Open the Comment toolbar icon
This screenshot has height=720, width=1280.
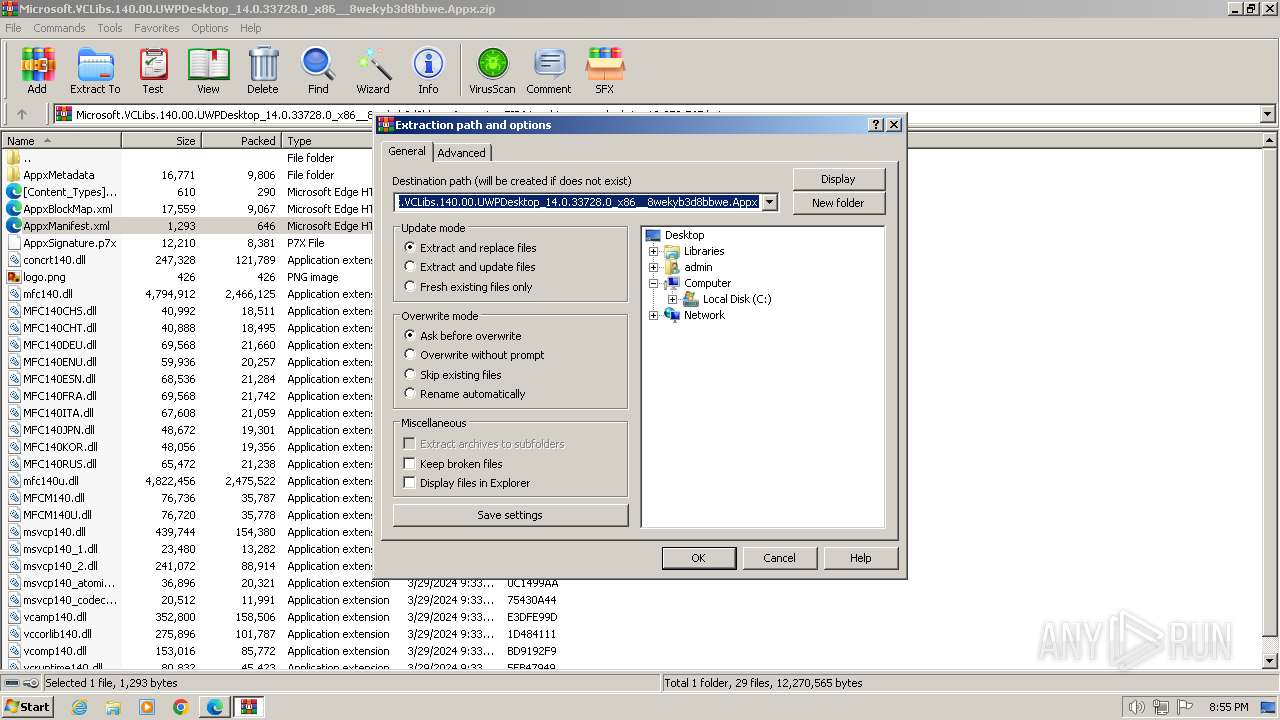pyautogui.click(x=549, y=71)
